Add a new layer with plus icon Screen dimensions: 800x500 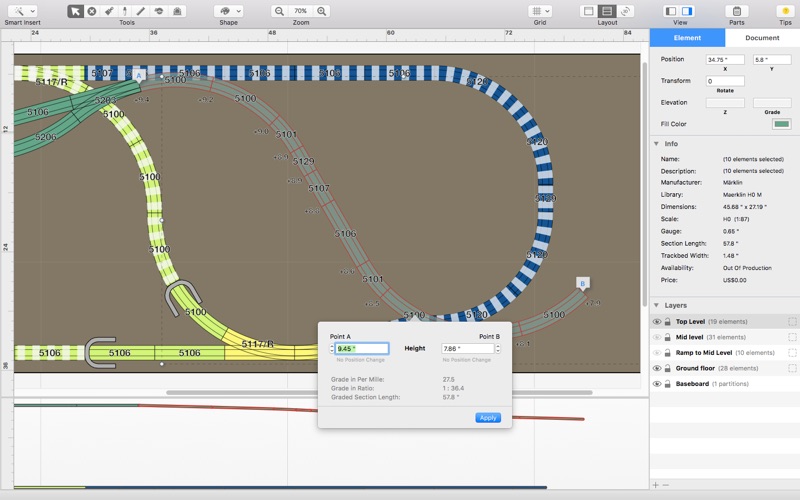656,485
